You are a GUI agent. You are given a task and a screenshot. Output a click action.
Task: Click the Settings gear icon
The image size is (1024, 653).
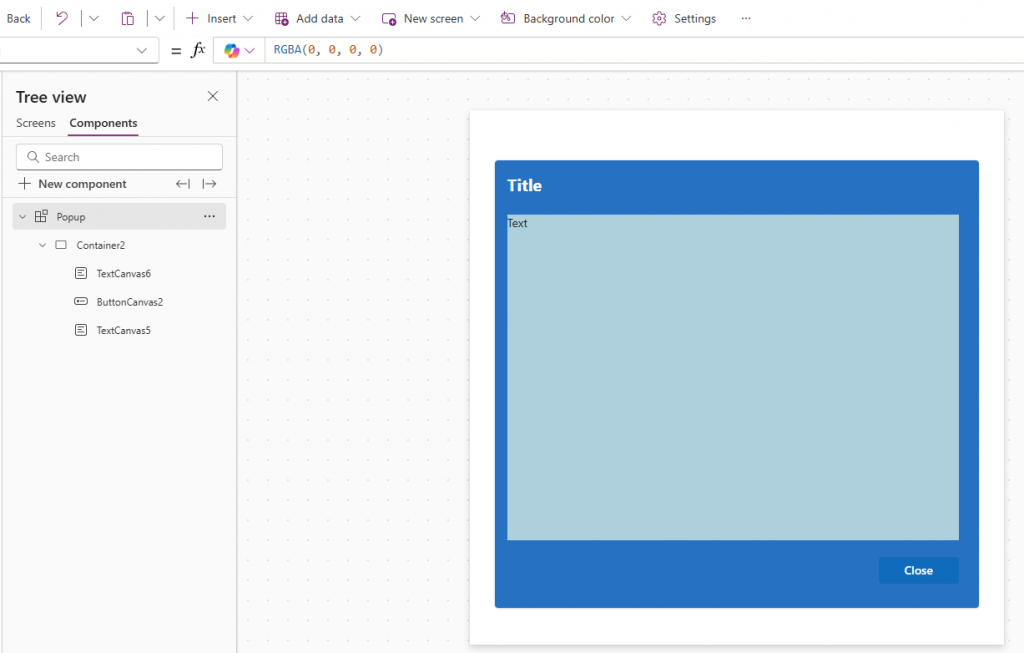coord(659,18)
